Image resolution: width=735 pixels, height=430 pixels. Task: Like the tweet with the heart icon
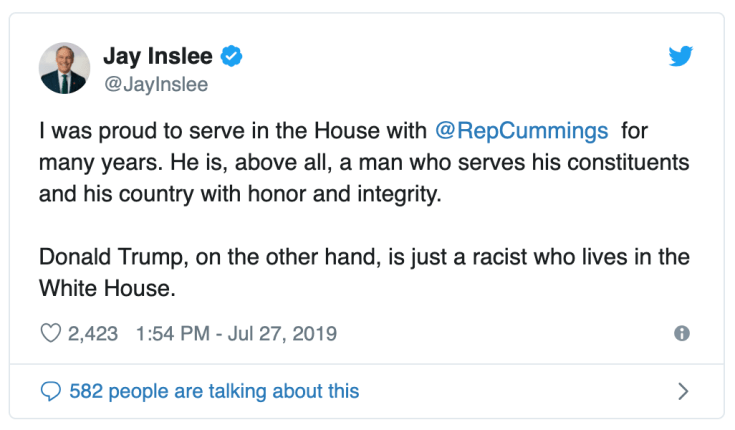tap(50, 334)
